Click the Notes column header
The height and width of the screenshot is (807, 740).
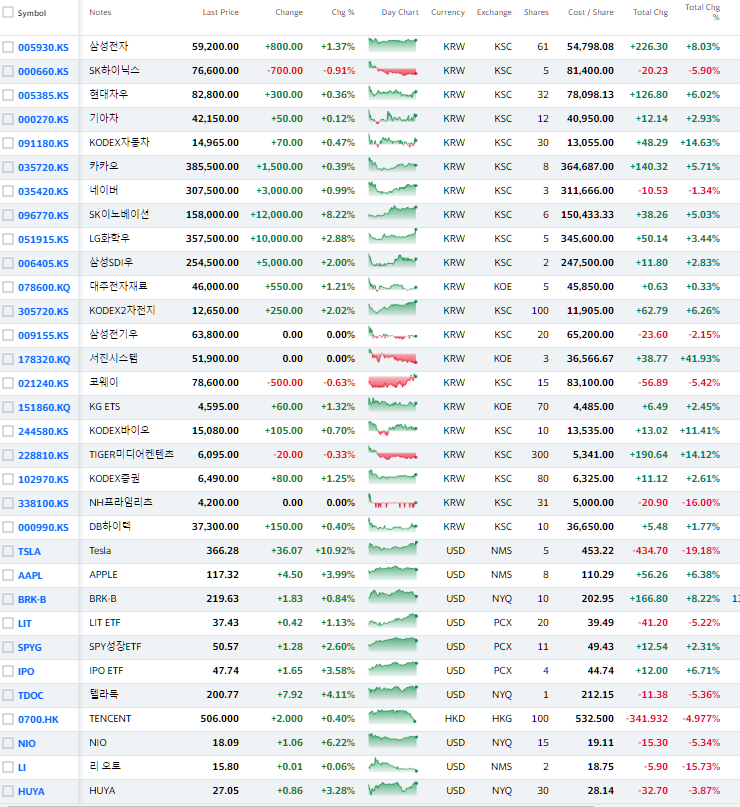click(x=100, y=12)
